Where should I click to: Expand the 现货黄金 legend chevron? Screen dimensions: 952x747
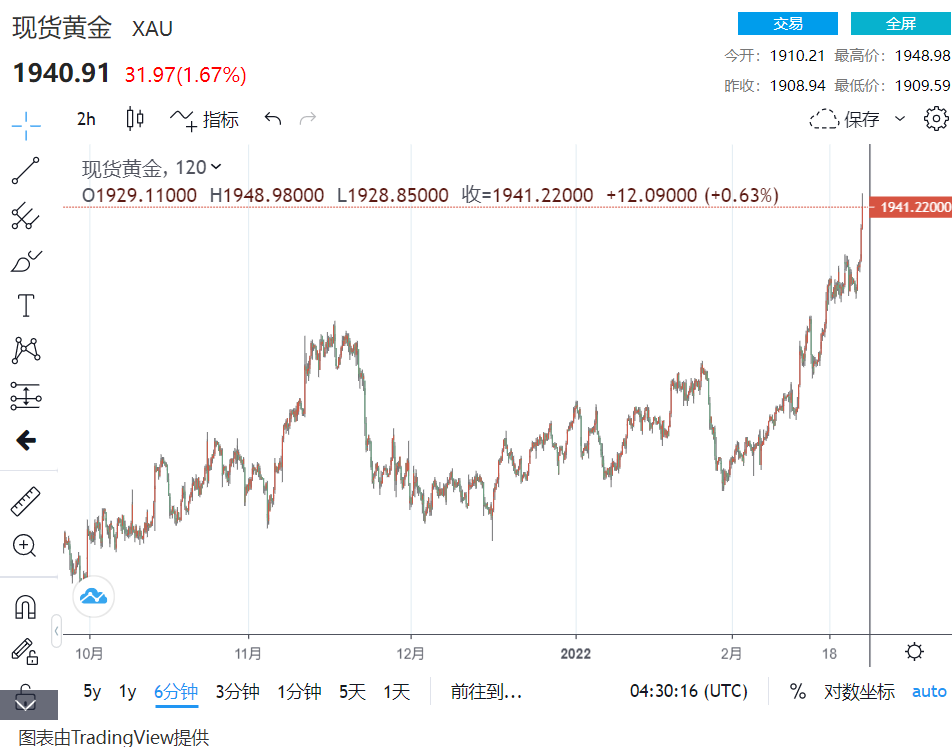217,168
